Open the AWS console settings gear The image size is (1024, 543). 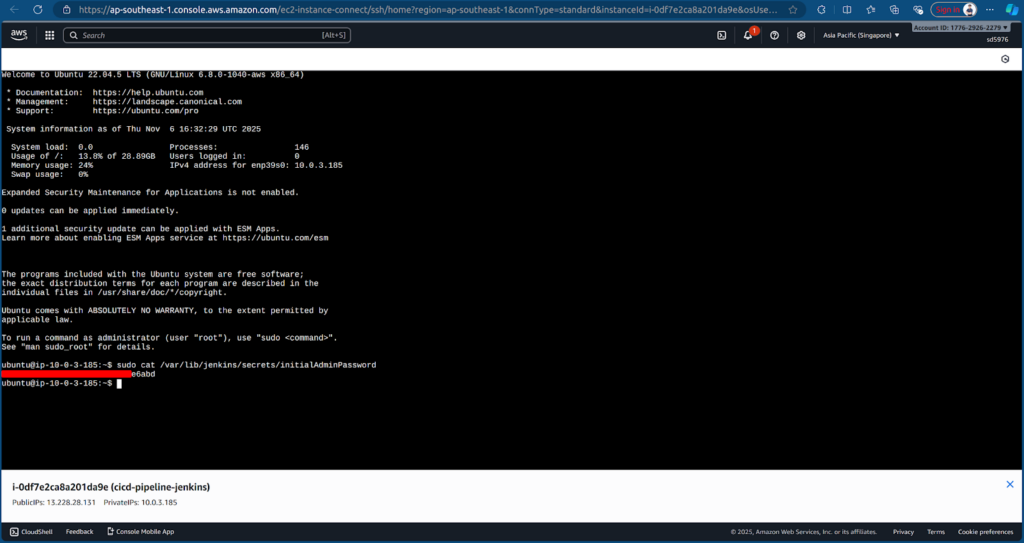[801, 35]
